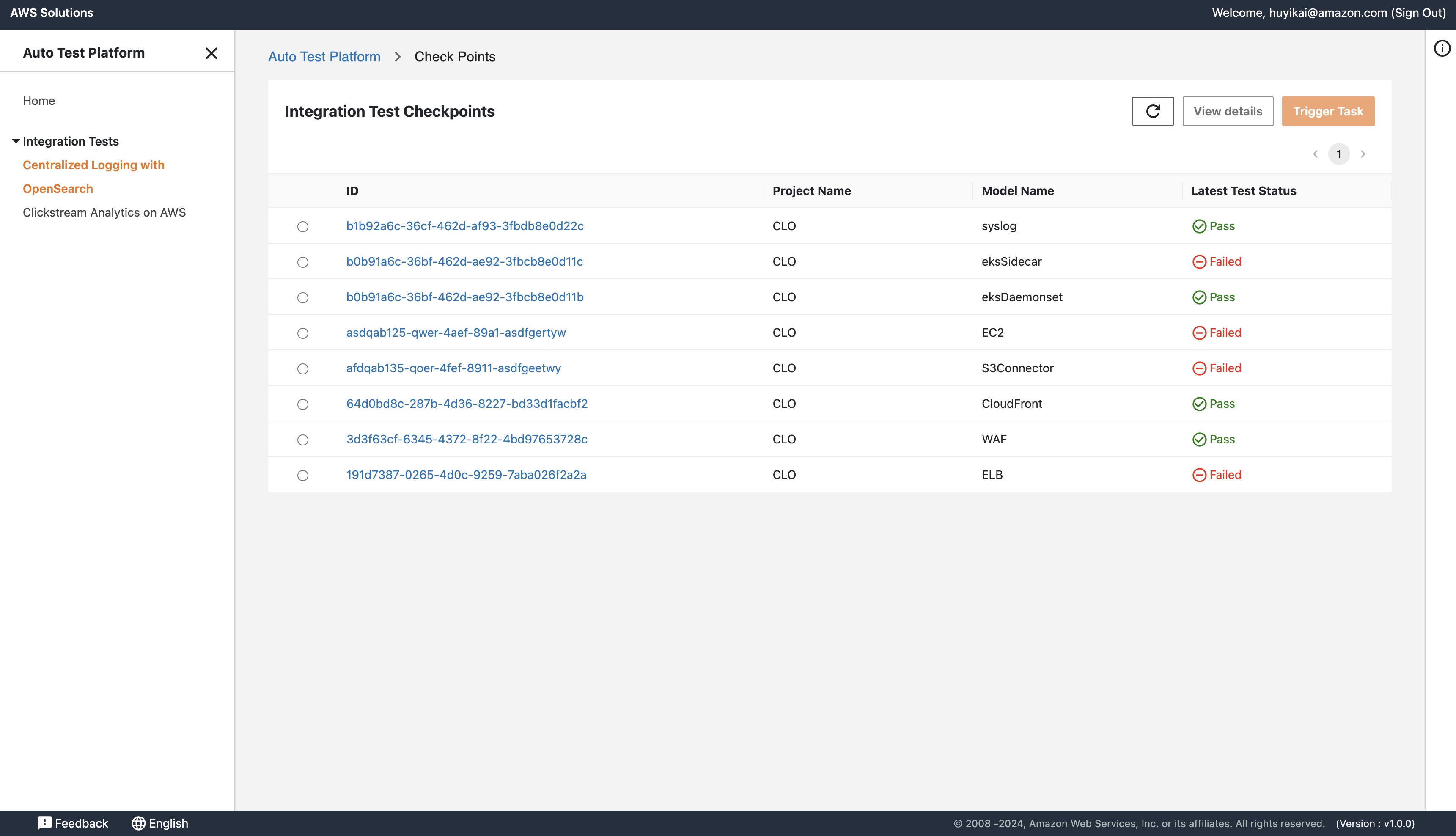Click the version v1.0.0 text
Screen dimensions: 1456x836
(1375, 824)
